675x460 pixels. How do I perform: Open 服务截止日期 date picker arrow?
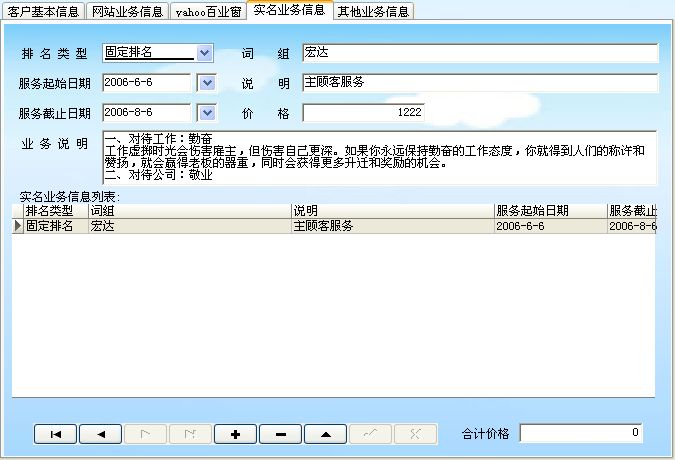[x=207, y=113]
